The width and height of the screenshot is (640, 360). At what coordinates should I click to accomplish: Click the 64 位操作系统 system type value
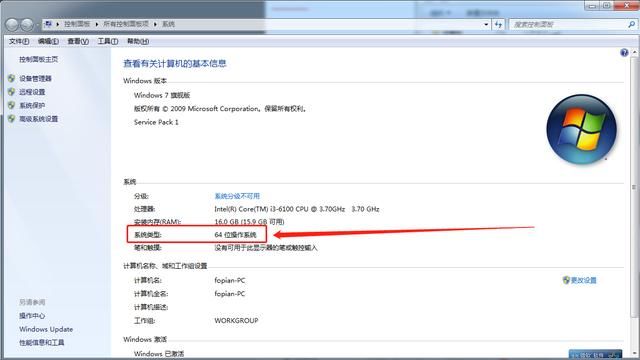pos(235,235)
